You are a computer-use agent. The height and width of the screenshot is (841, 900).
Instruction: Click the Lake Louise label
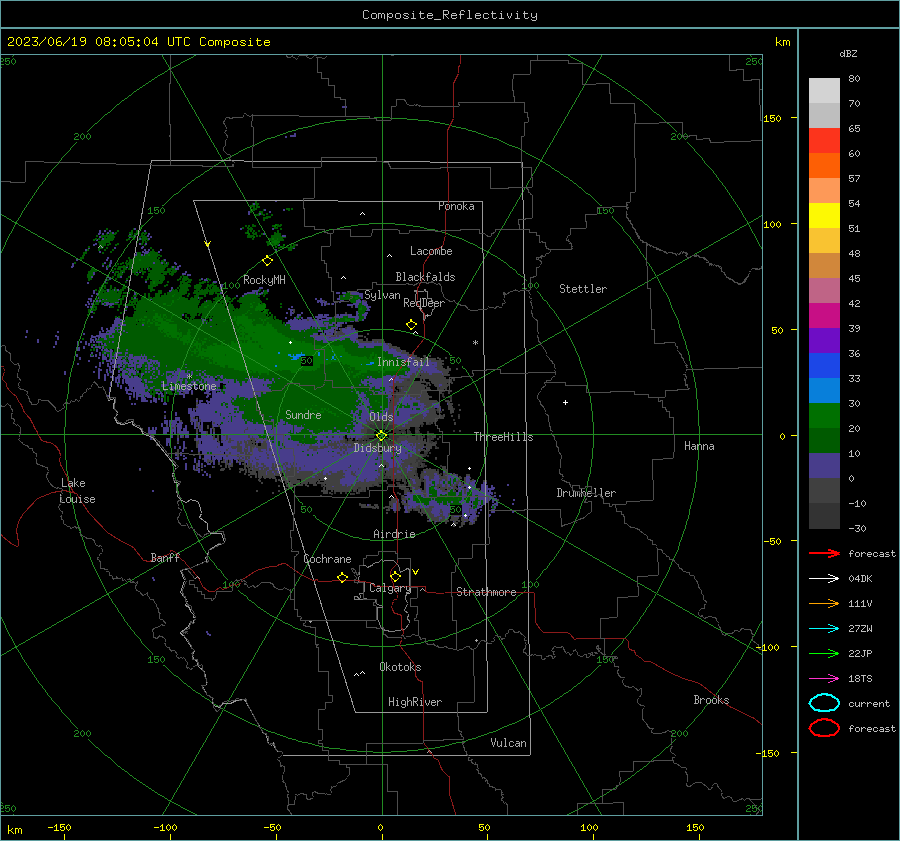coord(77,491)
